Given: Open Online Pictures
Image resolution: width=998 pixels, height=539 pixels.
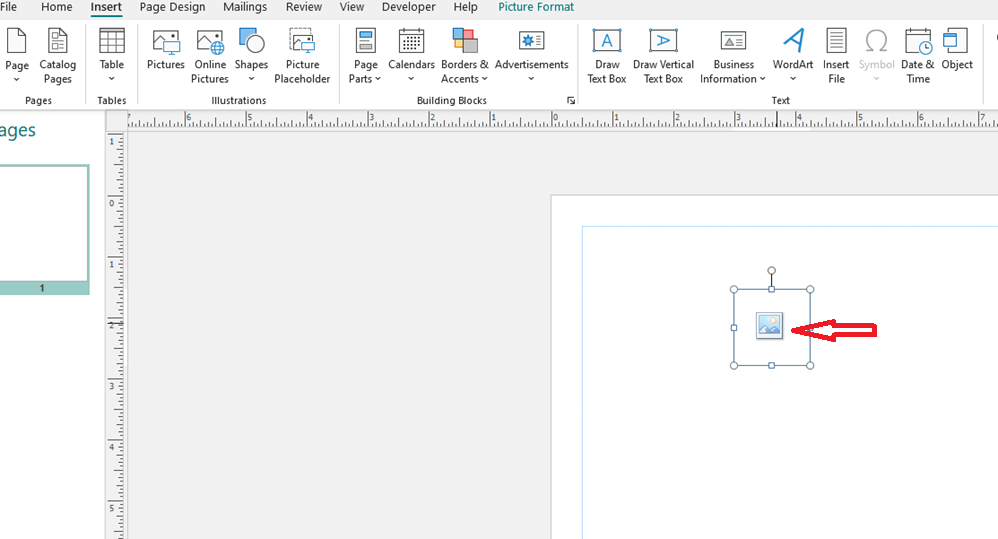Looking at the screenshot, I should click(x=210, y=56).
